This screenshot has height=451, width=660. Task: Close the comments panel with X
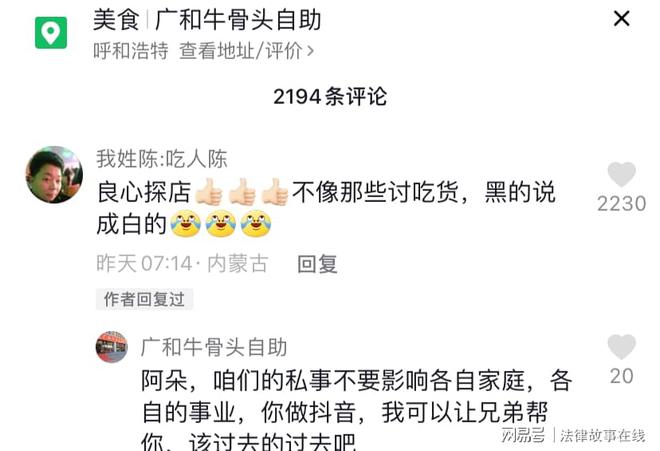point(622,19)
